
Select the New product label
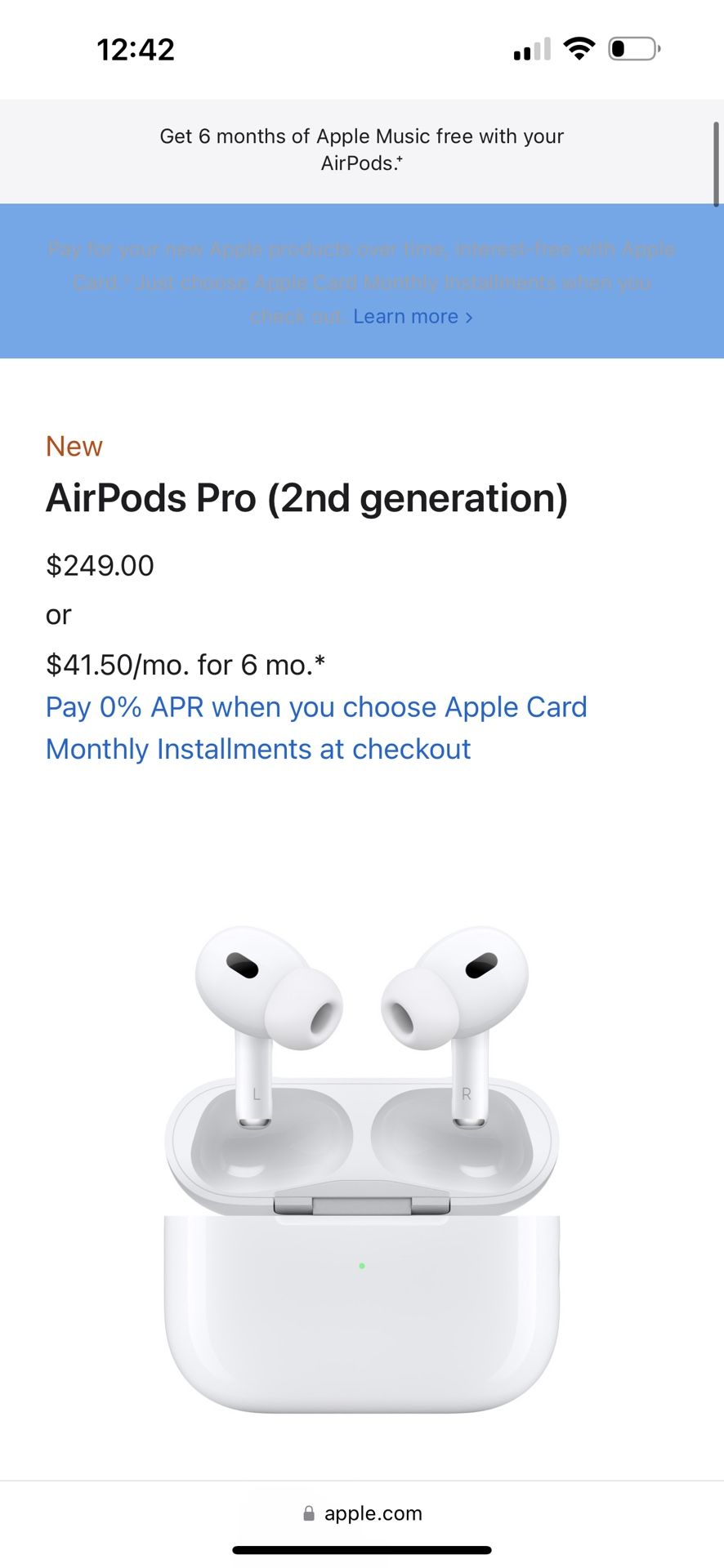coord(74,446)
